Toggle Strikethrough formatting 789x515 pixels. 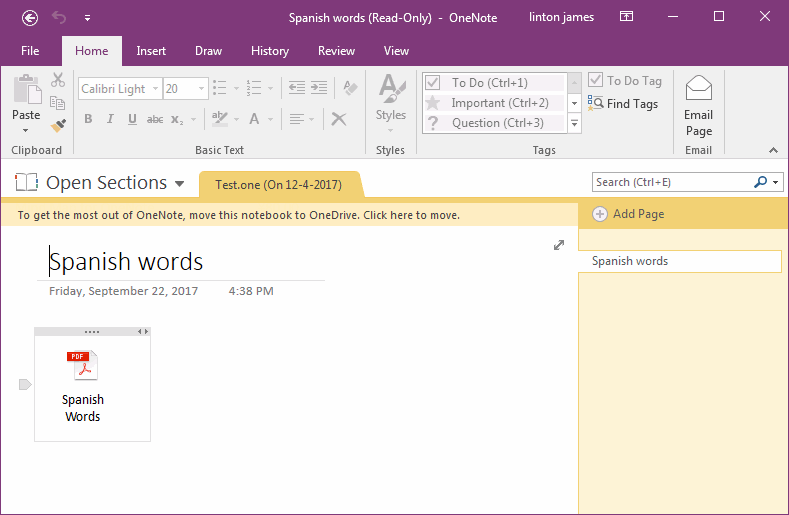155,119
